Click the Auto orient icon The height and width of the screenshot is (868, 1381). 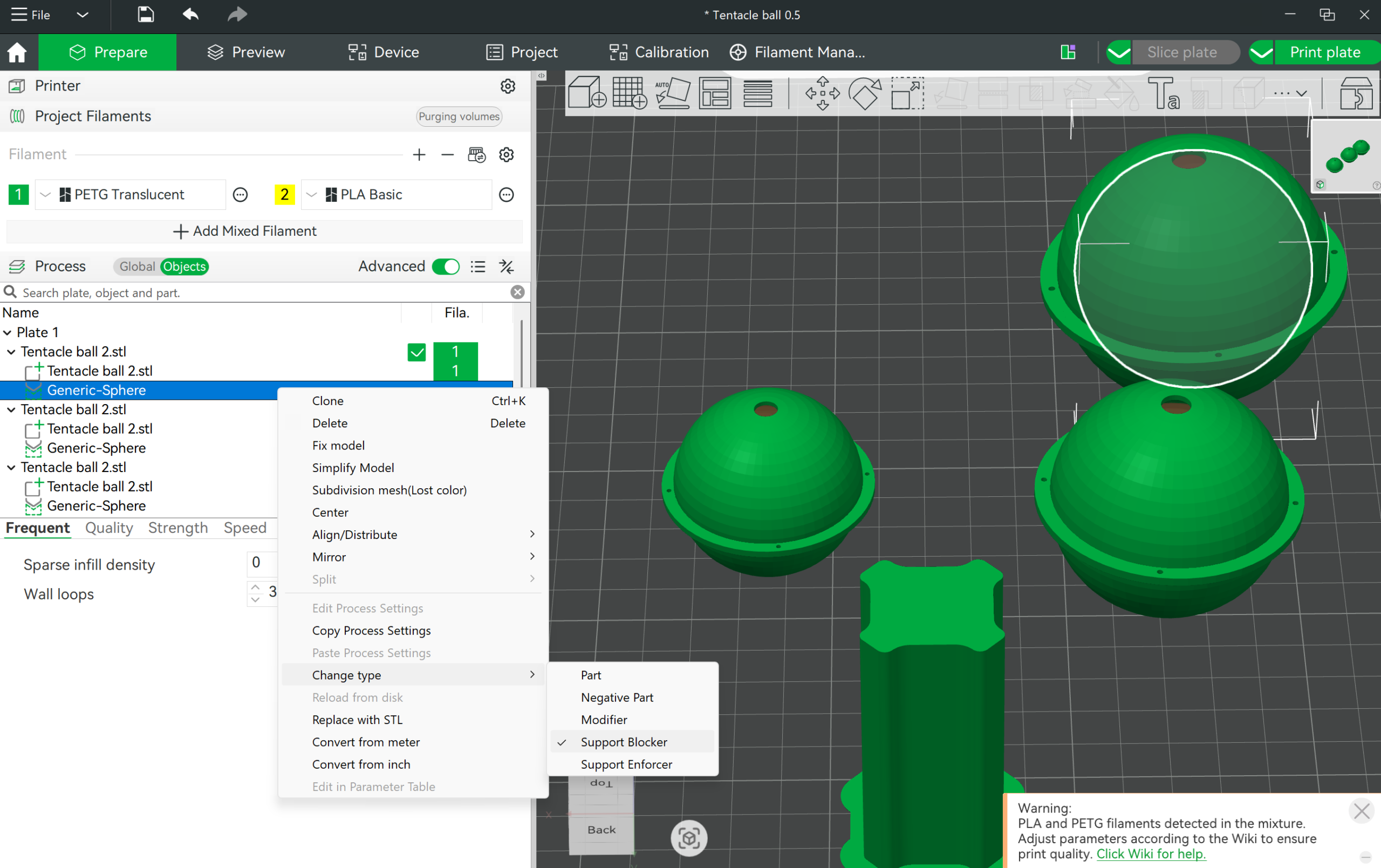(672, 92)
